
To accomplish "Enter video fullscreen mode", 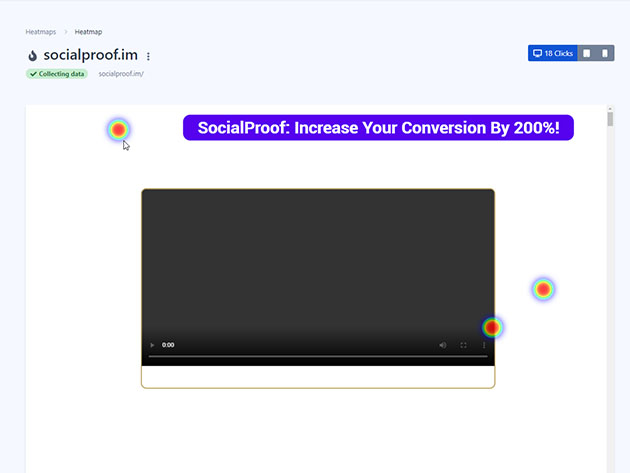I will pyautogui.click(x=463, y=345).
